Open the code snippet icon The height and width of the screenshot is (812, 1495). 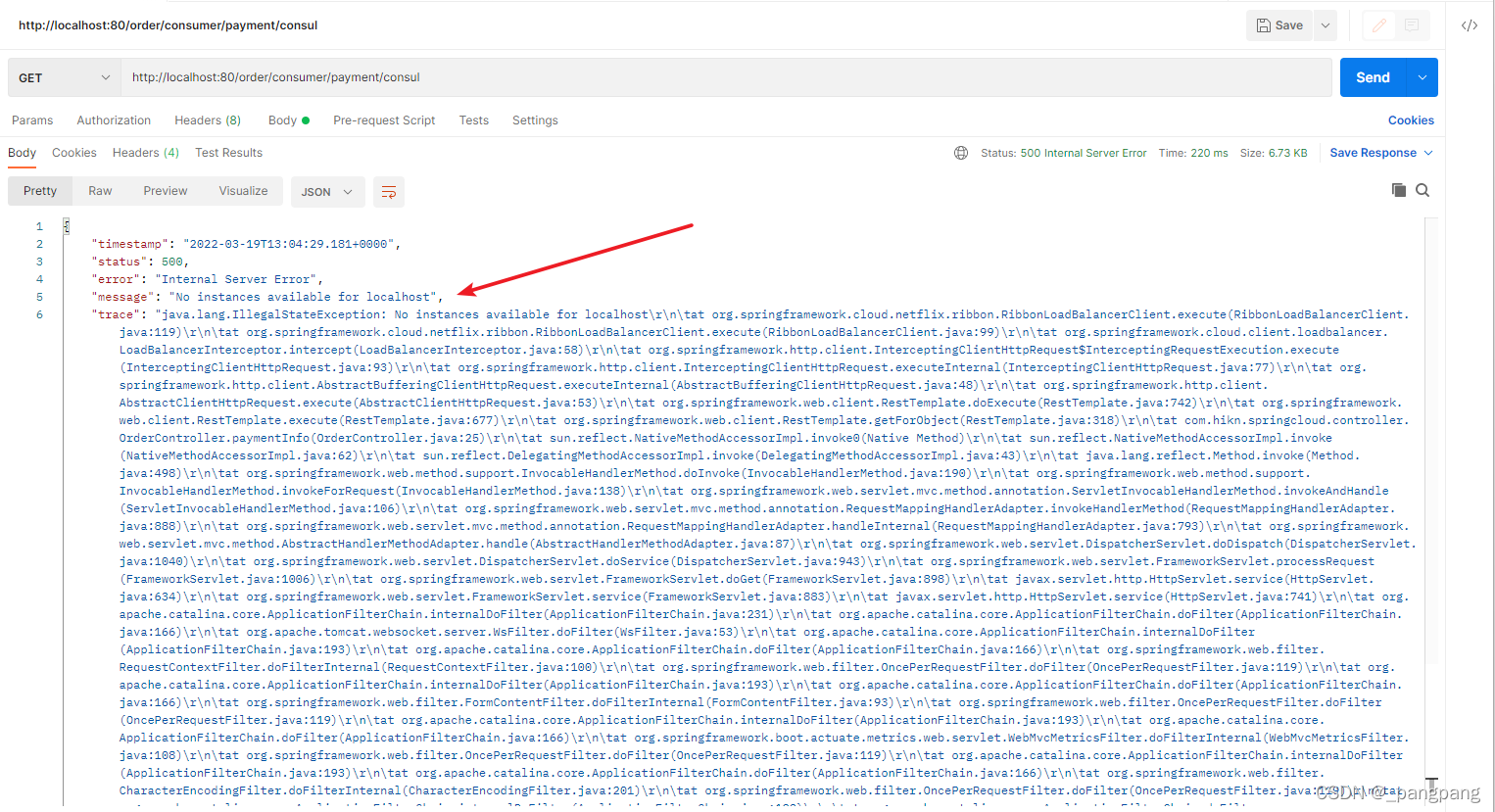(1470, 25)
